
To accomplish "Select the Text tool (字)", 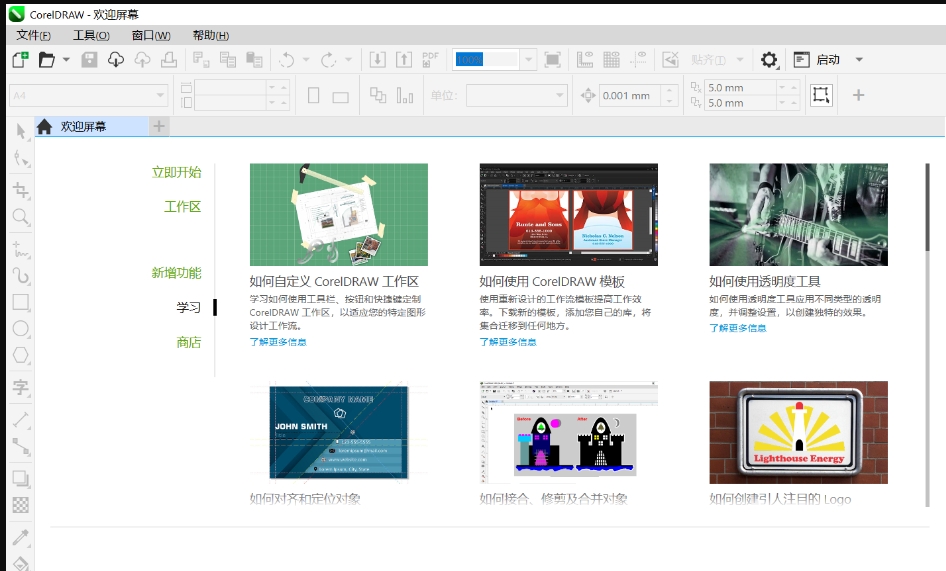I will (21, 387).
